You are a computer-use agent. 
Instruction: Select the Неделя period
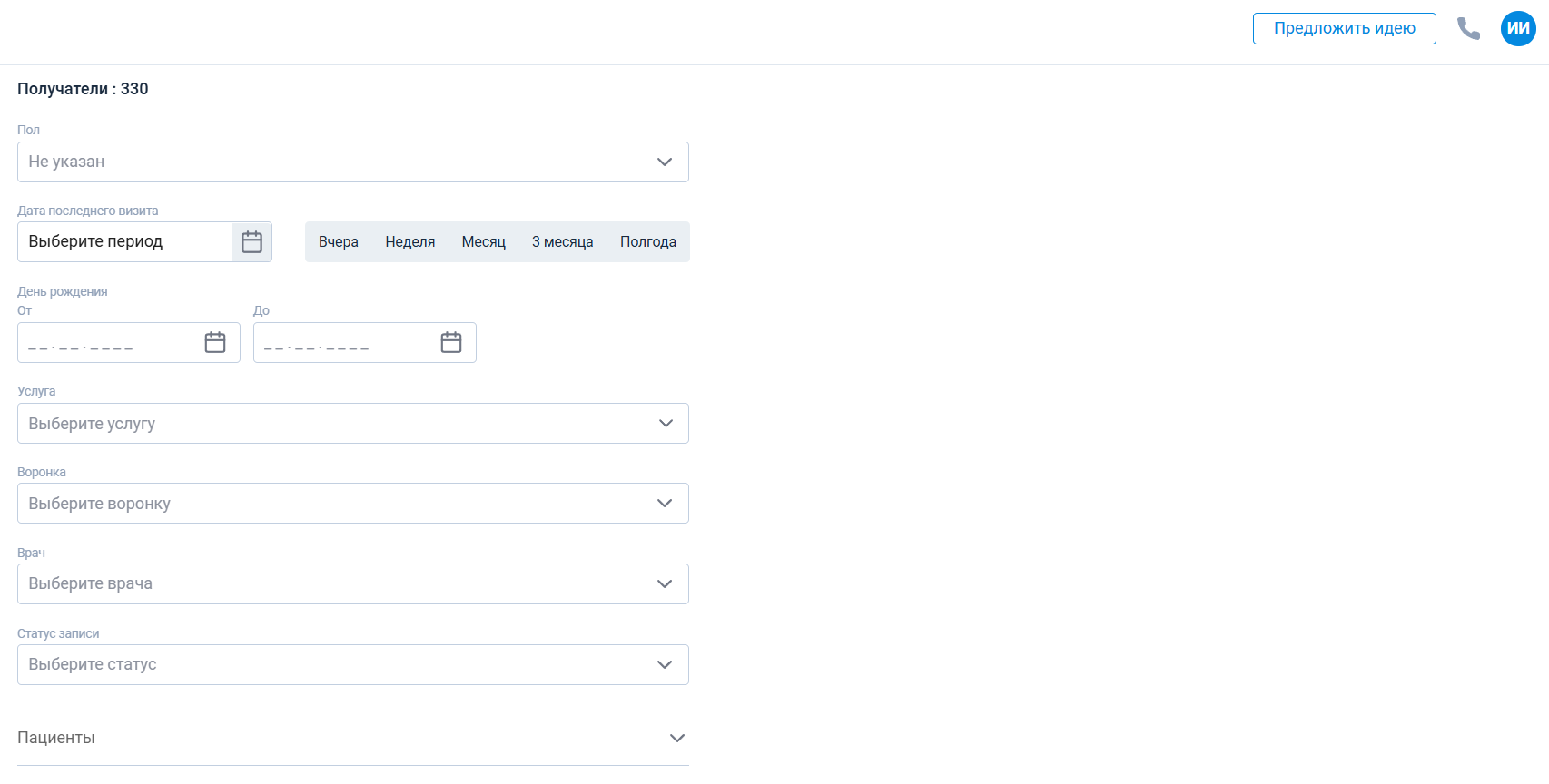point(410,242)
